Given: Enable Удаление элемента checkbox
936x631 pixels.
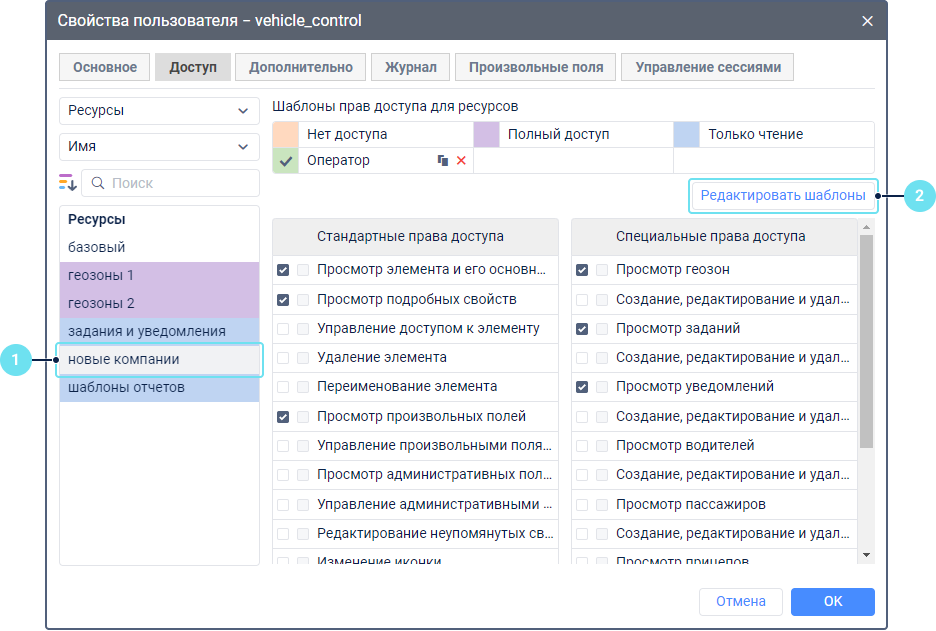Looking at the screenshot, I should pos(283,357).
